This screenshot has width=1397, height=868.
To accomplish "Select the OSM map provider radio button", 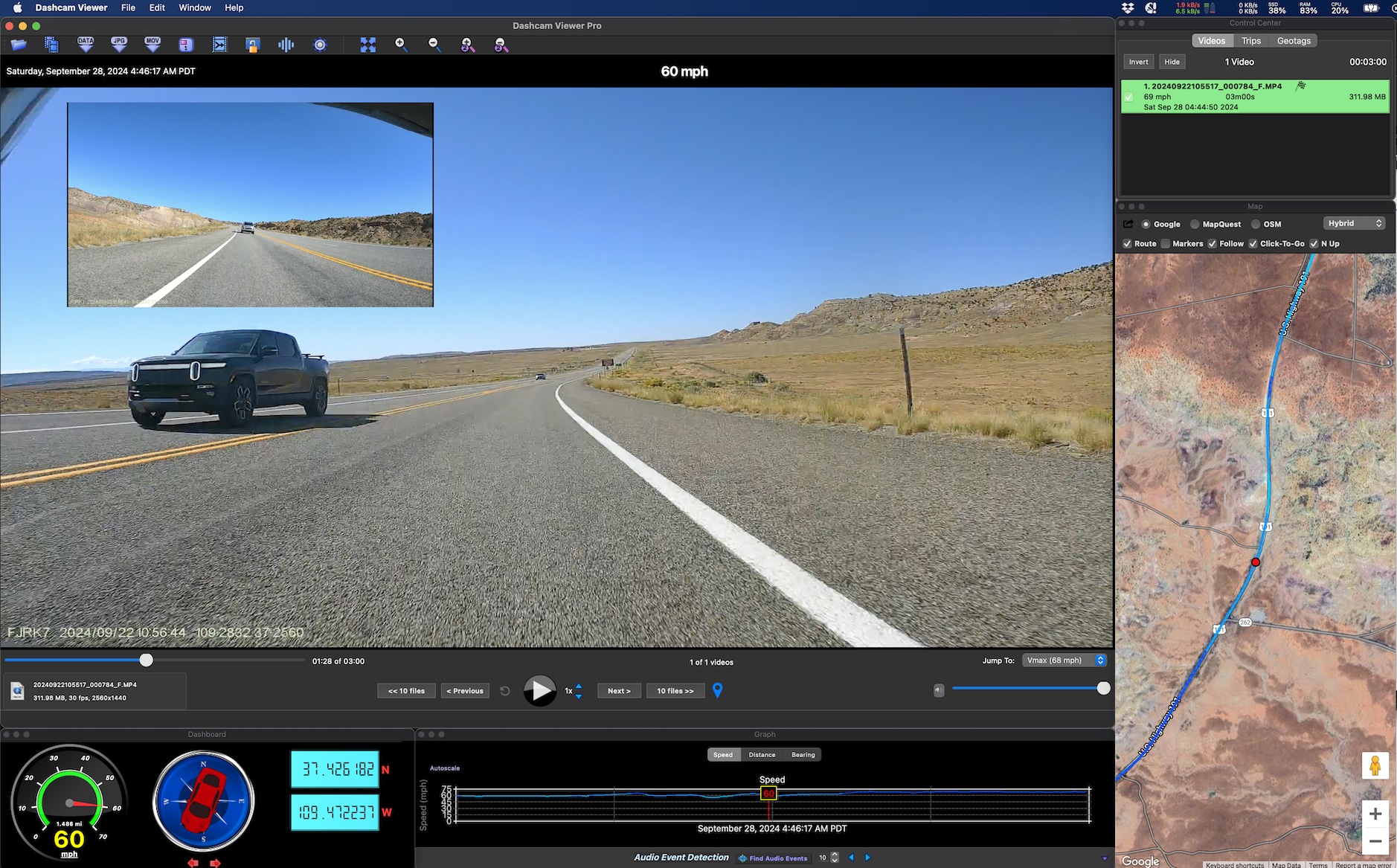I will click(1256, 225).
